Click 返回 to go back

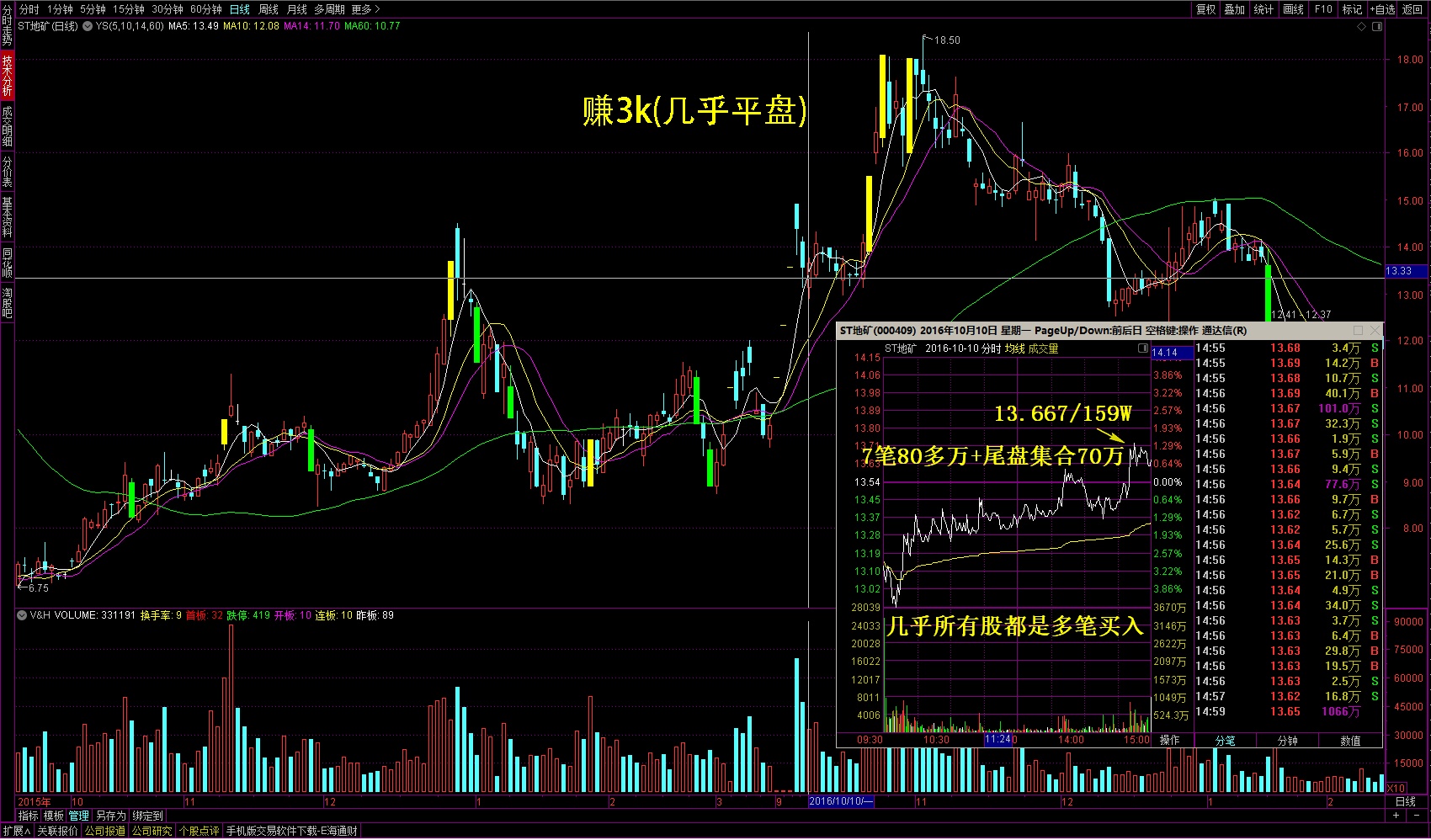tap(1413, 9)
